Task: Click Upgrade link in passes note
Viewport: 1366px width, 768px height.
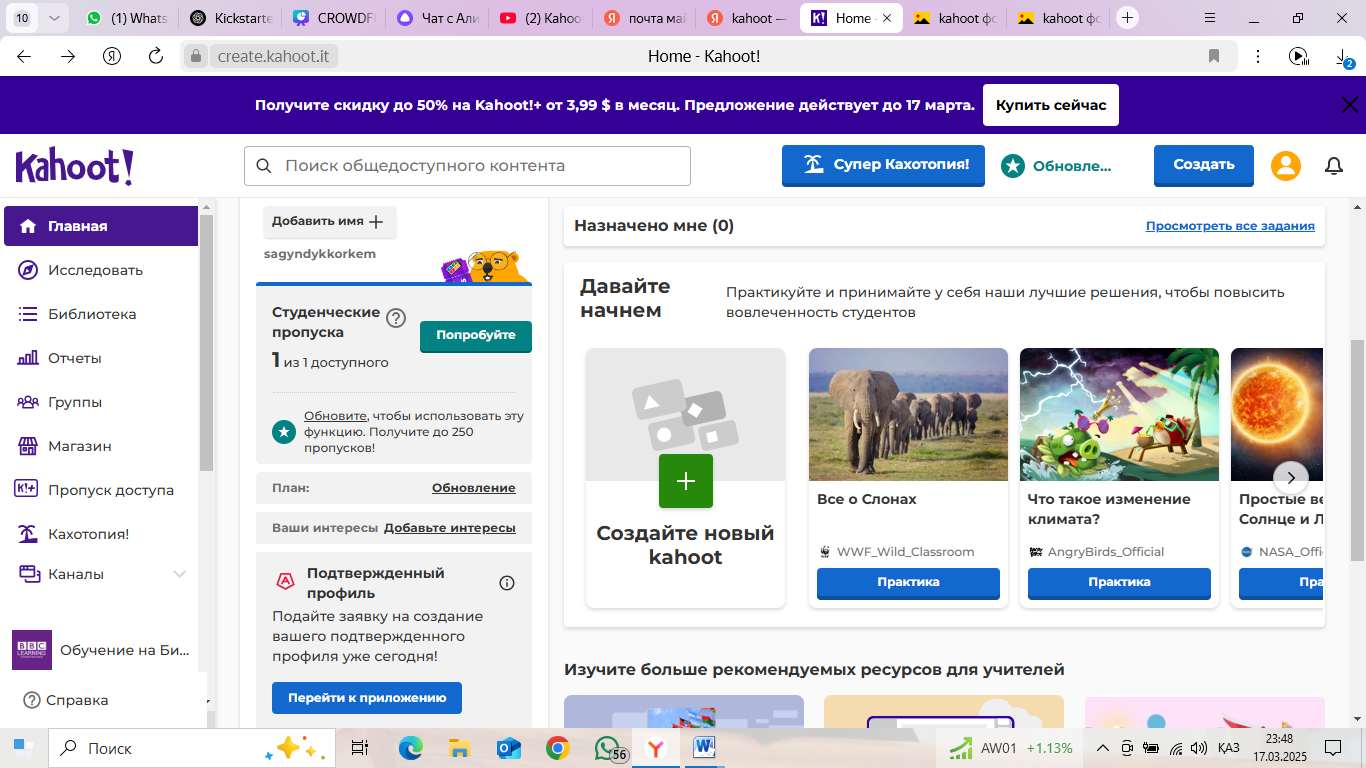Action: (336, 416)
